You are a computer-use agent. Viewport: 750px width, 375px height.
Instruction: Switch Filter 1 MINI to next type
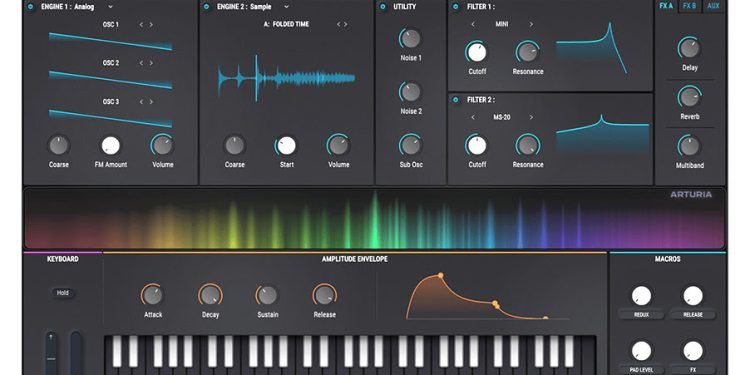[x=531, y=24]
